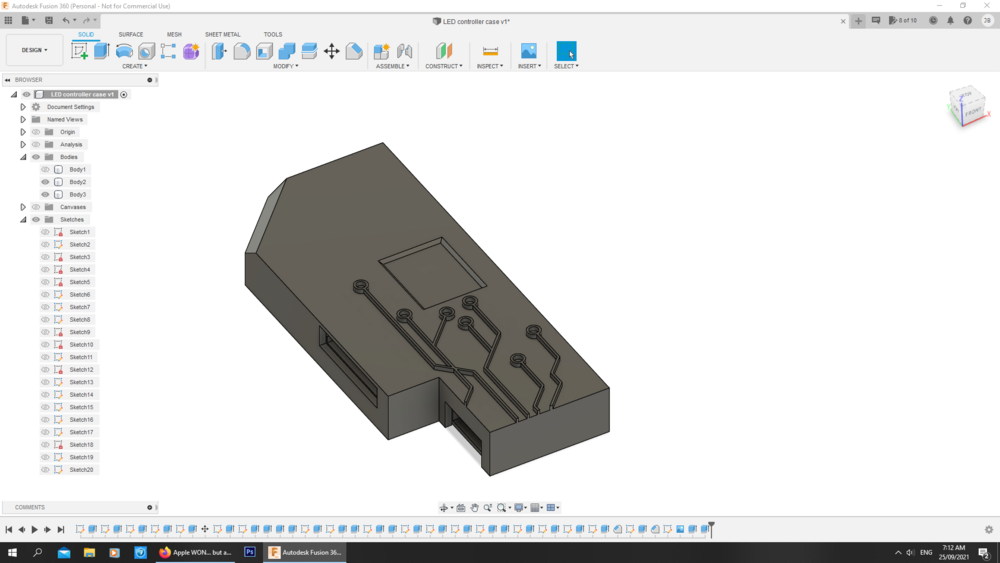Open timeline settings gear icon
Viewport: 1000px width, 563px height.
(x=989, y=530)
